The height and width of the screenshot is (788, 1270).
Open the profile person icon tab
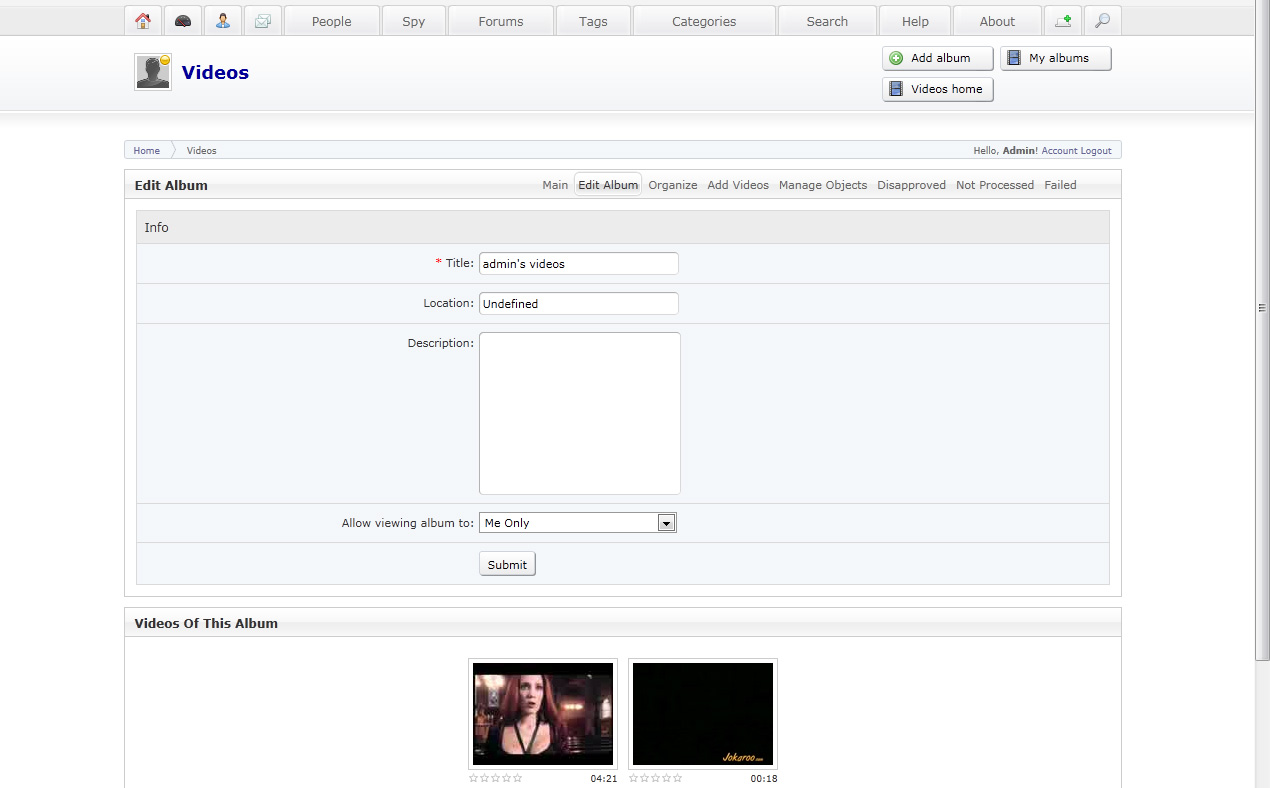pyautogui.click(x=223, y=21)
